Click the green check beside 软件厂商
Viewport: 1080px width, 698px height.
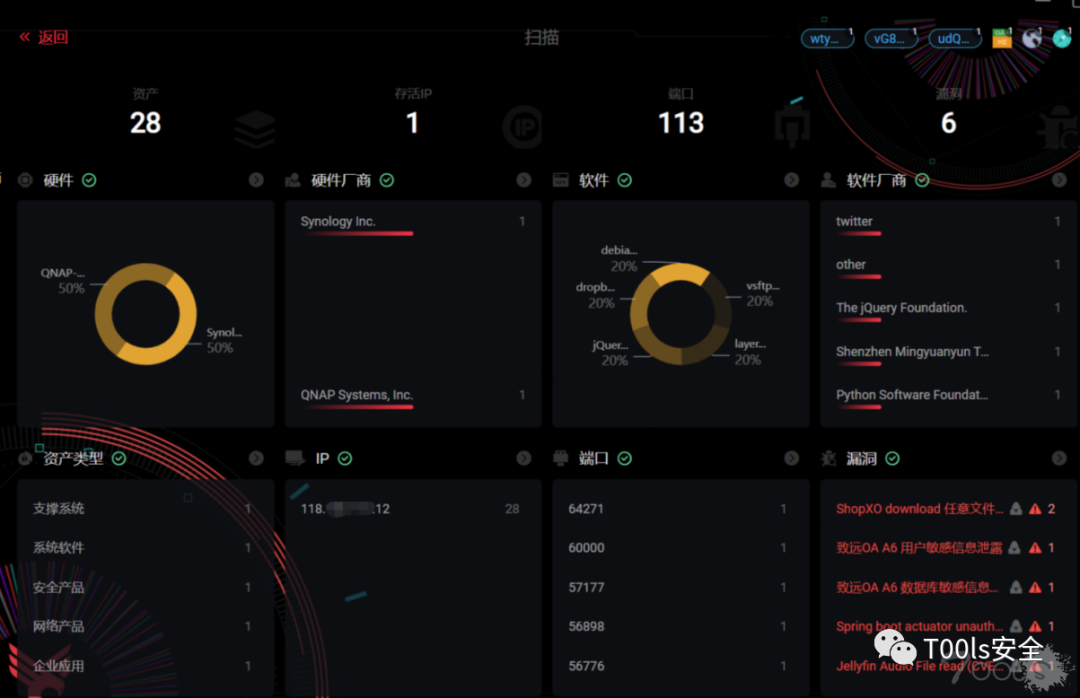tap(922, 181)
